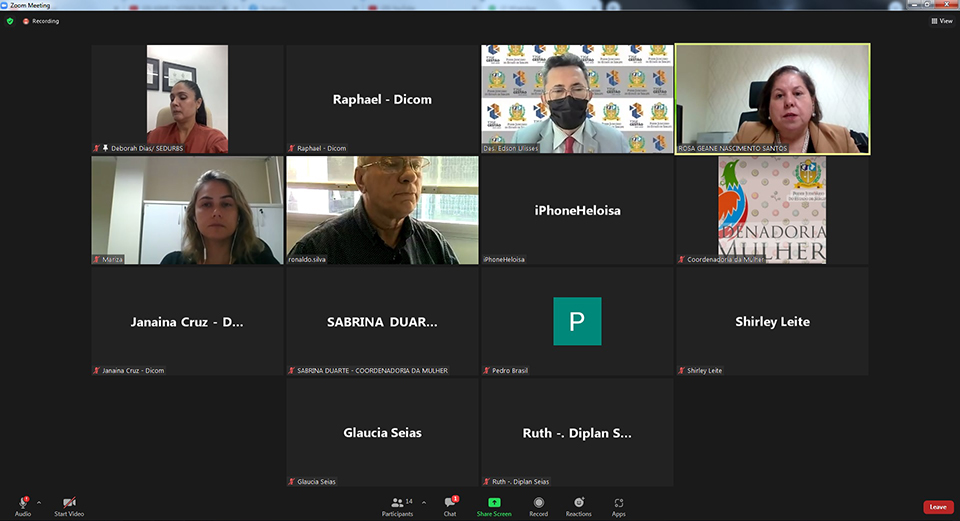This screenshot has width=960, height=521.
Task: Click the green encryption shield icon
Action: (10, 21)
